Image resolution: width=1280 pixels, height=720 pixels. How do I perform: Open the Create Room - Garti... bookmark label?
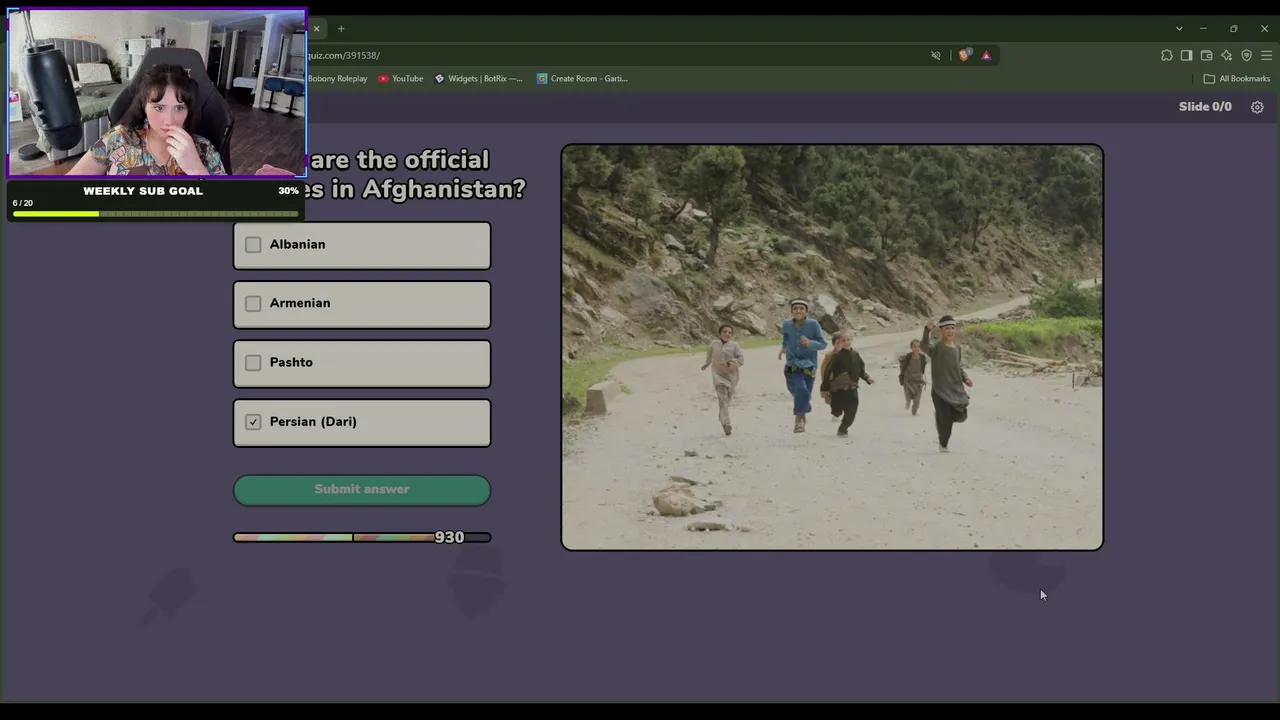tap(589, 79)
